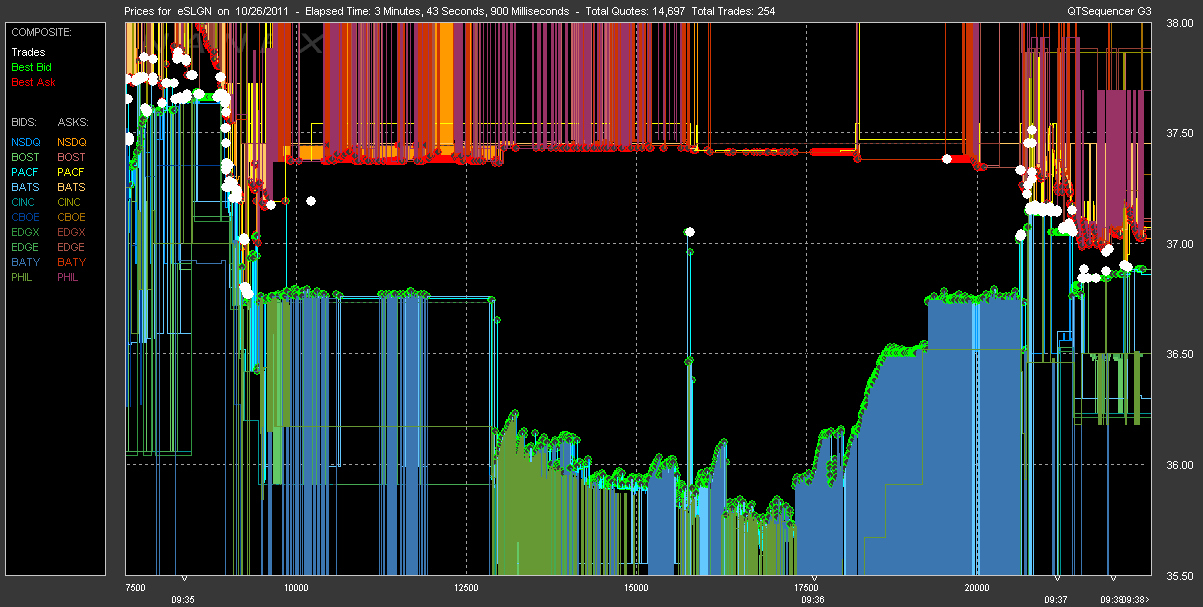Viewport: 1203px width, 607px height.
Task: Click the 12500 x-axis label
Action: coord(466,587)
